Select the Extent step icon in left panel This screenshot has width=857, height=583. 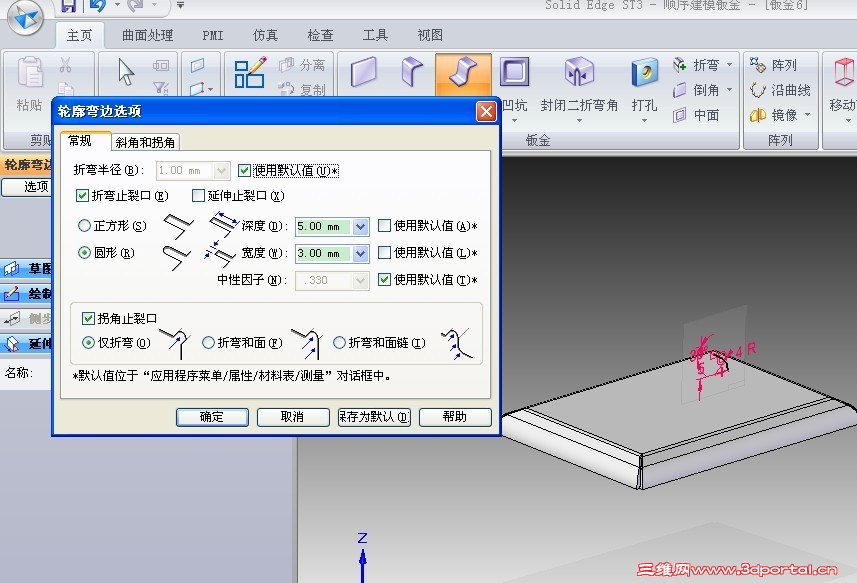[11, 343]
